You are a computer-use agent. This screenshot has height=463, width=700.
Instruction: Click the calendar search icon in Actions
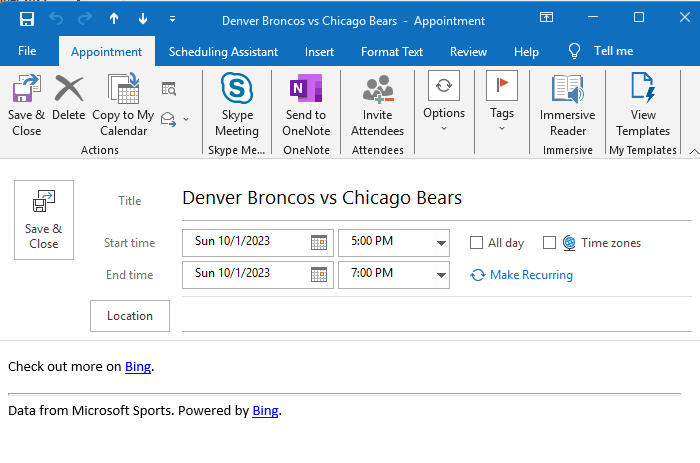(169, 89)
